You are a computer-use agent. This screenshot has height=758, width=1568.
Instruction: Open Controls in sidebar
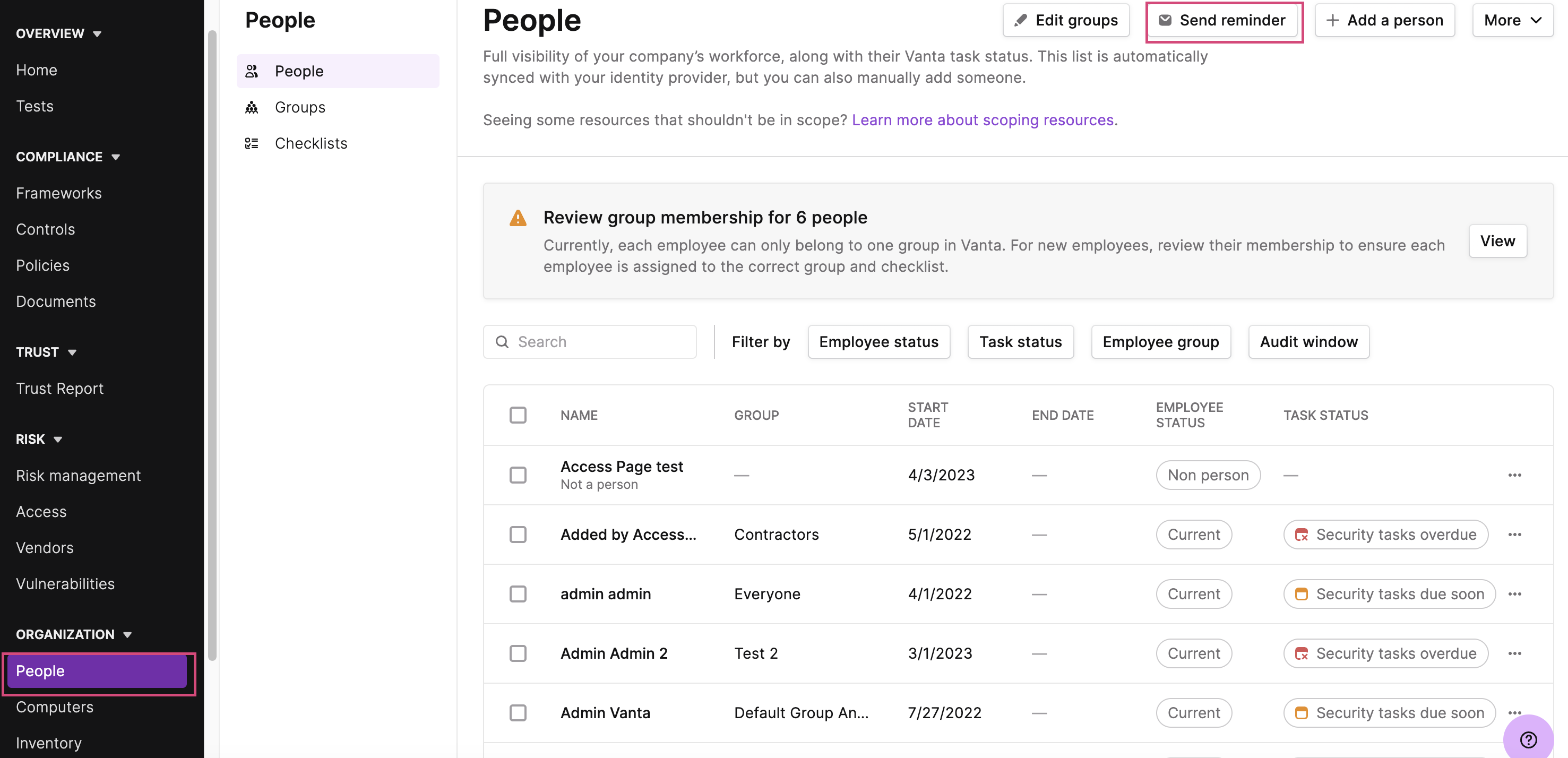tap(46, 229)
